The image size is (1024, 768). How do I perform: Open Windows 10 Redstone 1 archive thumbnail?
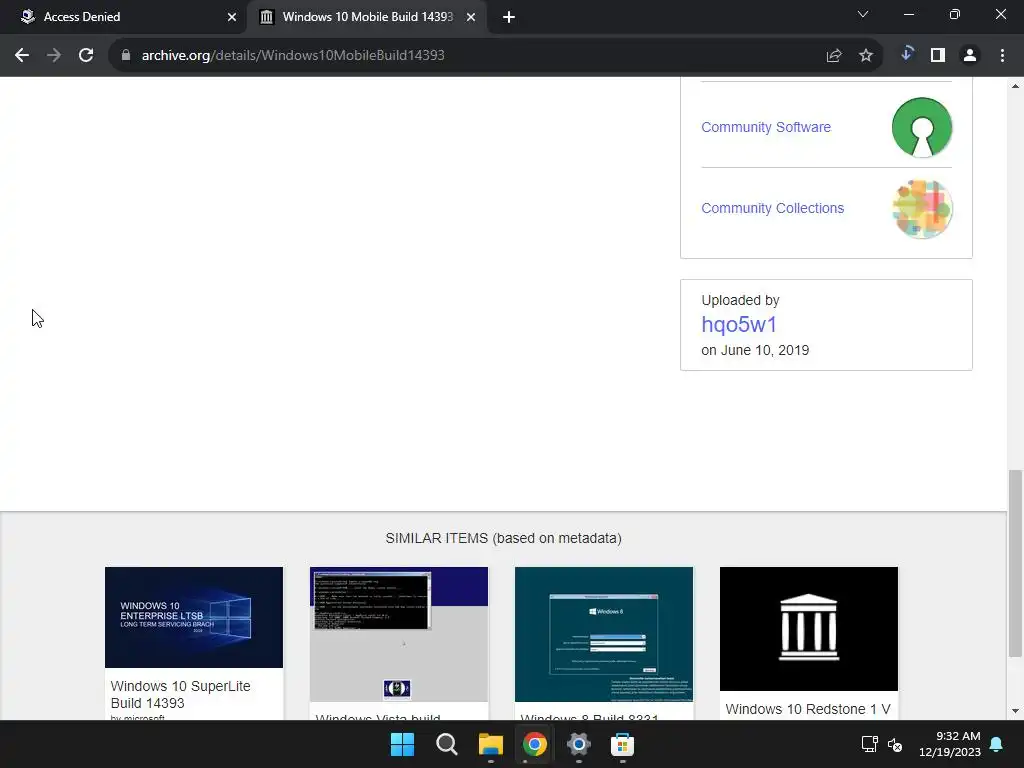[808, 628]
